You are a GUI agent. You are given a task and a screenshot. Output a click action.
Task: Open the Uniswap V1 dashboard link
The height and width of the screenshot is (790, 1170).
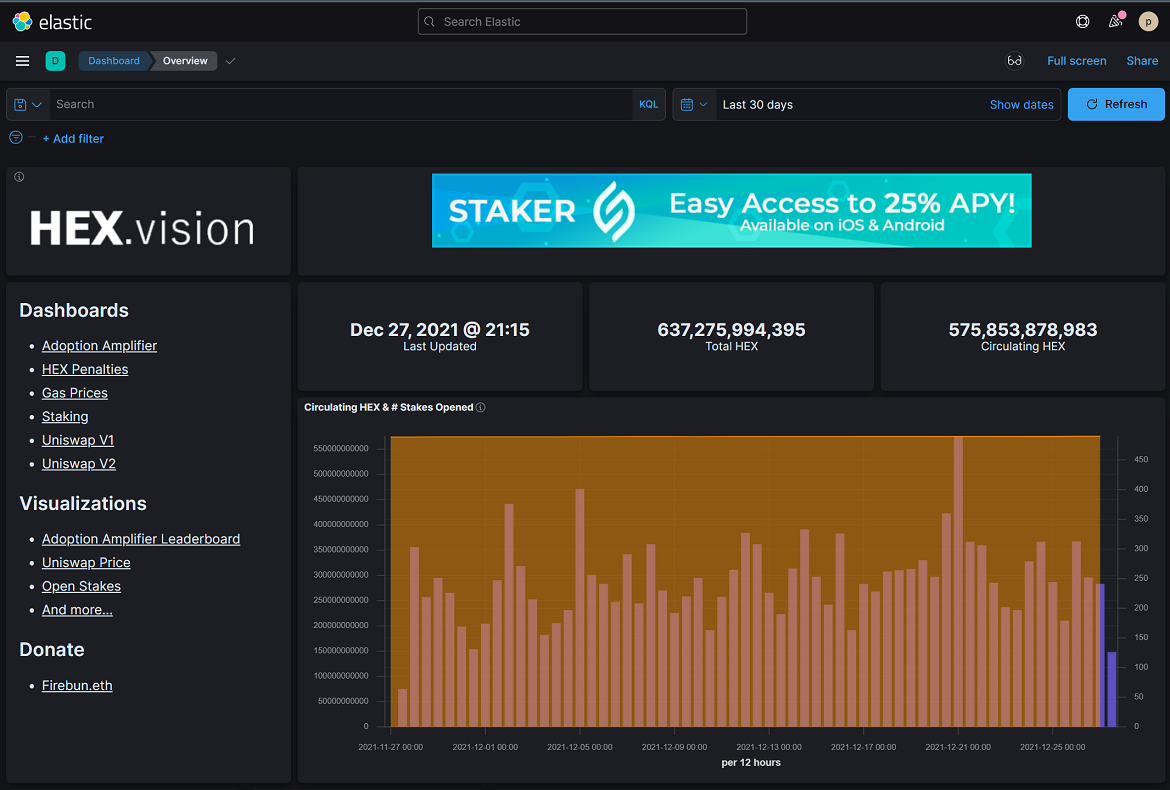click(78, 440)
